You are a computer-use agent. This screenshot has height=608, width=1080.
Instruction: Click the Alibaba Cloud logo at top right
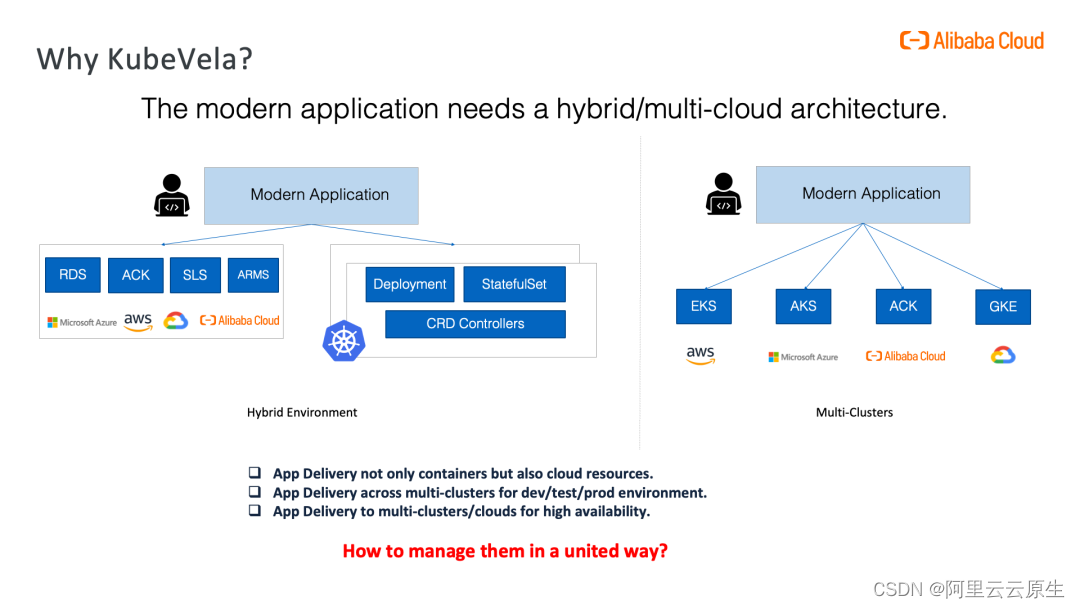point(971,41)
